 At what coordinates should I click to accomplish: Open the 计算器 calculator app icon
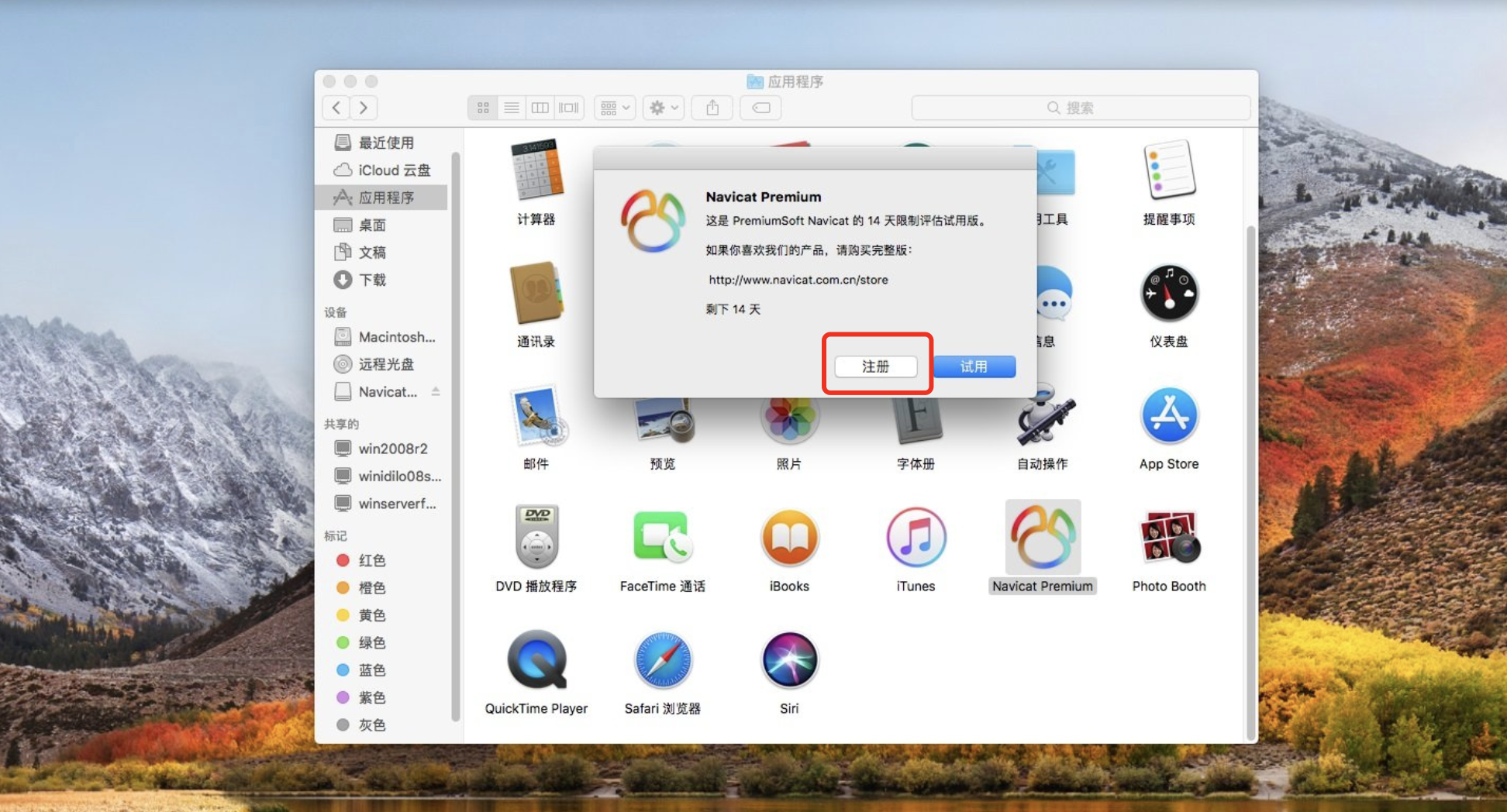pos(536,170)
